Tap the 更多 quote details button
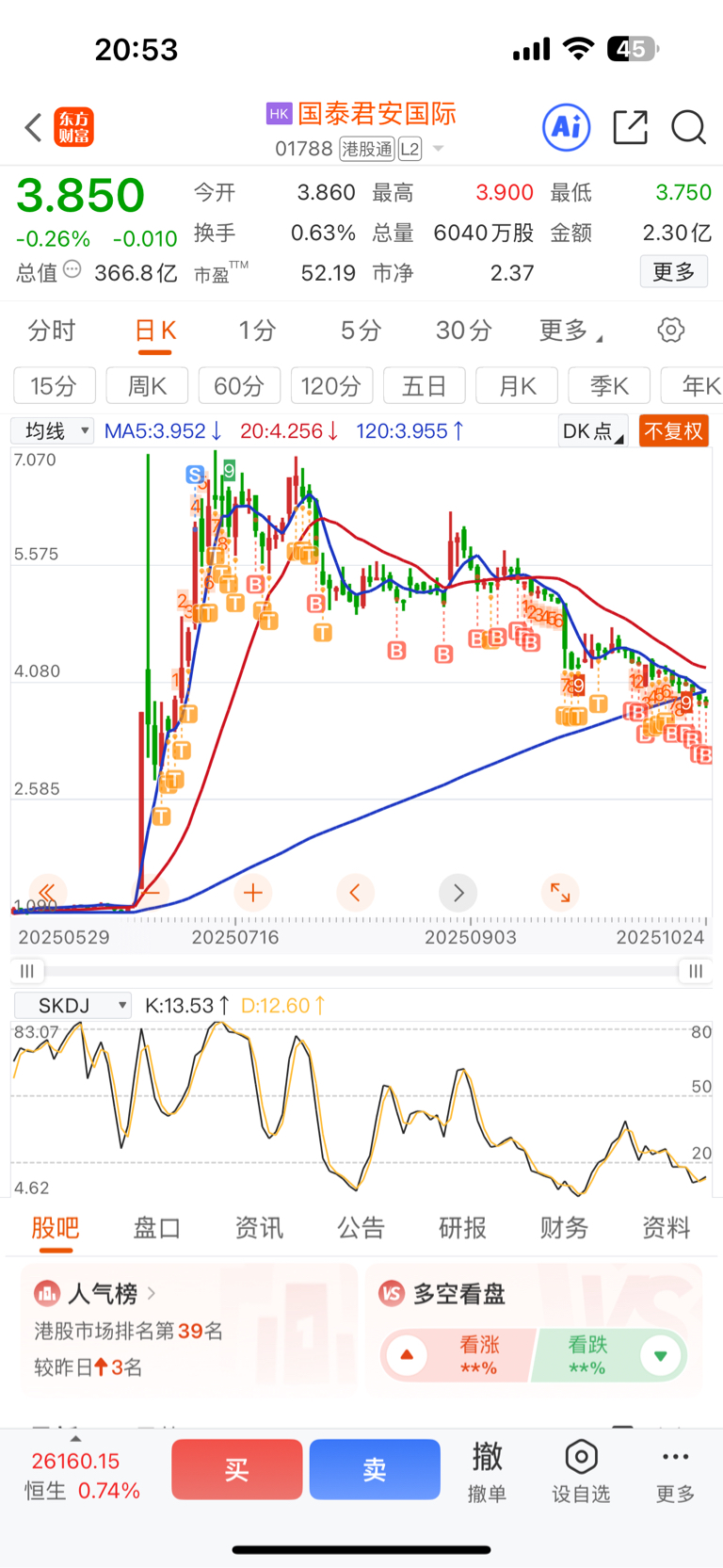The width and height of the screenshot is (723, 1568). coord(674,272)
